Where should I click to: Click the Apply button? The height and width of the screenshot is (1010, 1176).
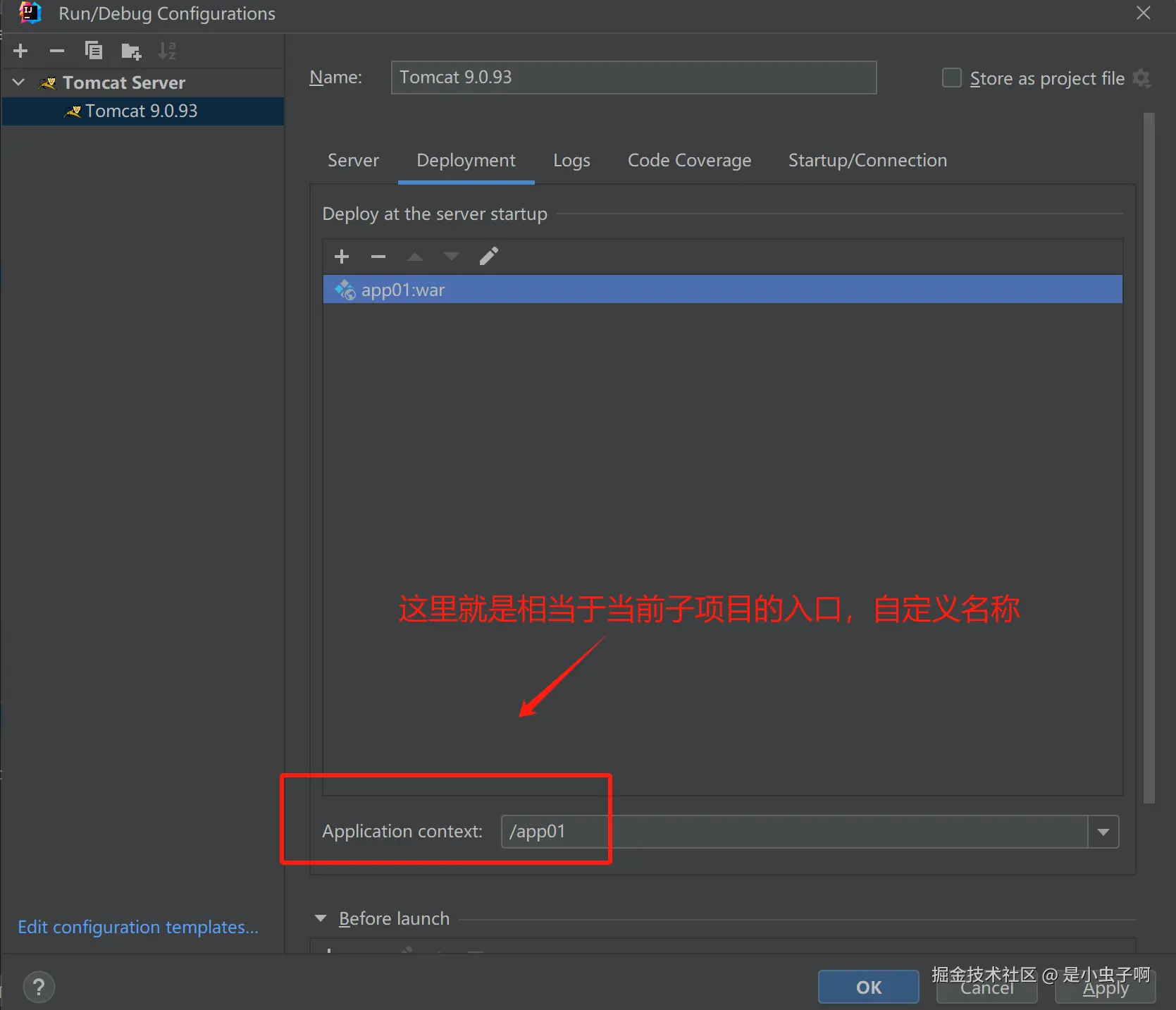tap(1105, 988)
